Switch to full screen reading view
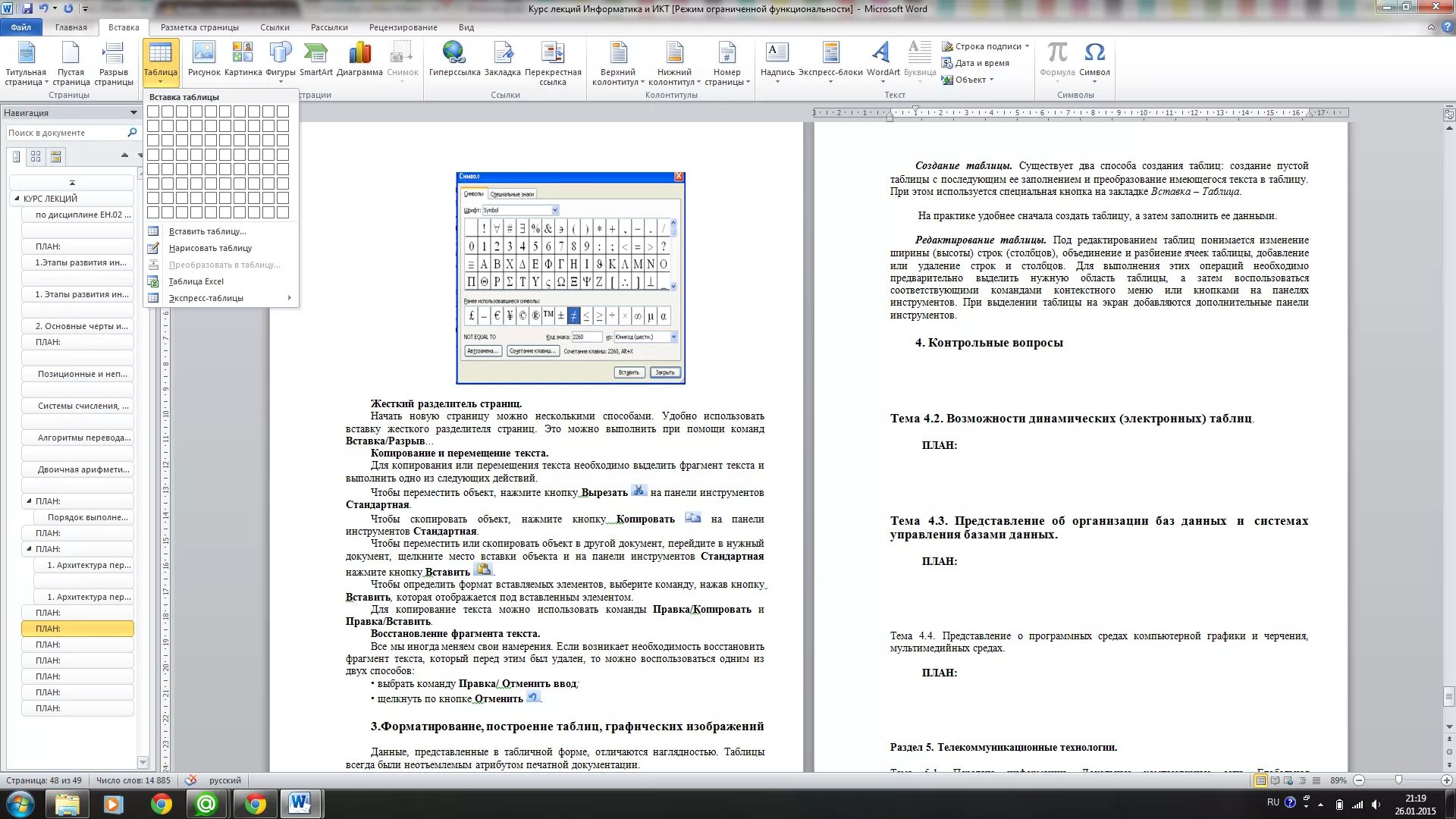 (x=1275, y=780)
